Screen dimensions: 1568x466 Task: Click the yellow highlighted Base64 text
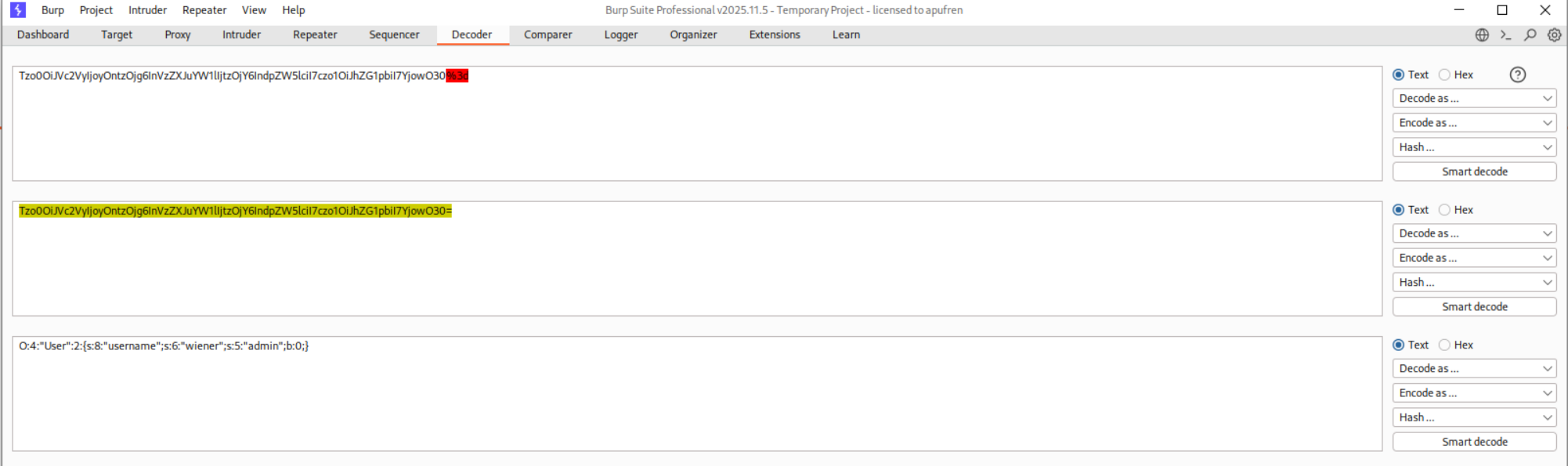(235, 211)
